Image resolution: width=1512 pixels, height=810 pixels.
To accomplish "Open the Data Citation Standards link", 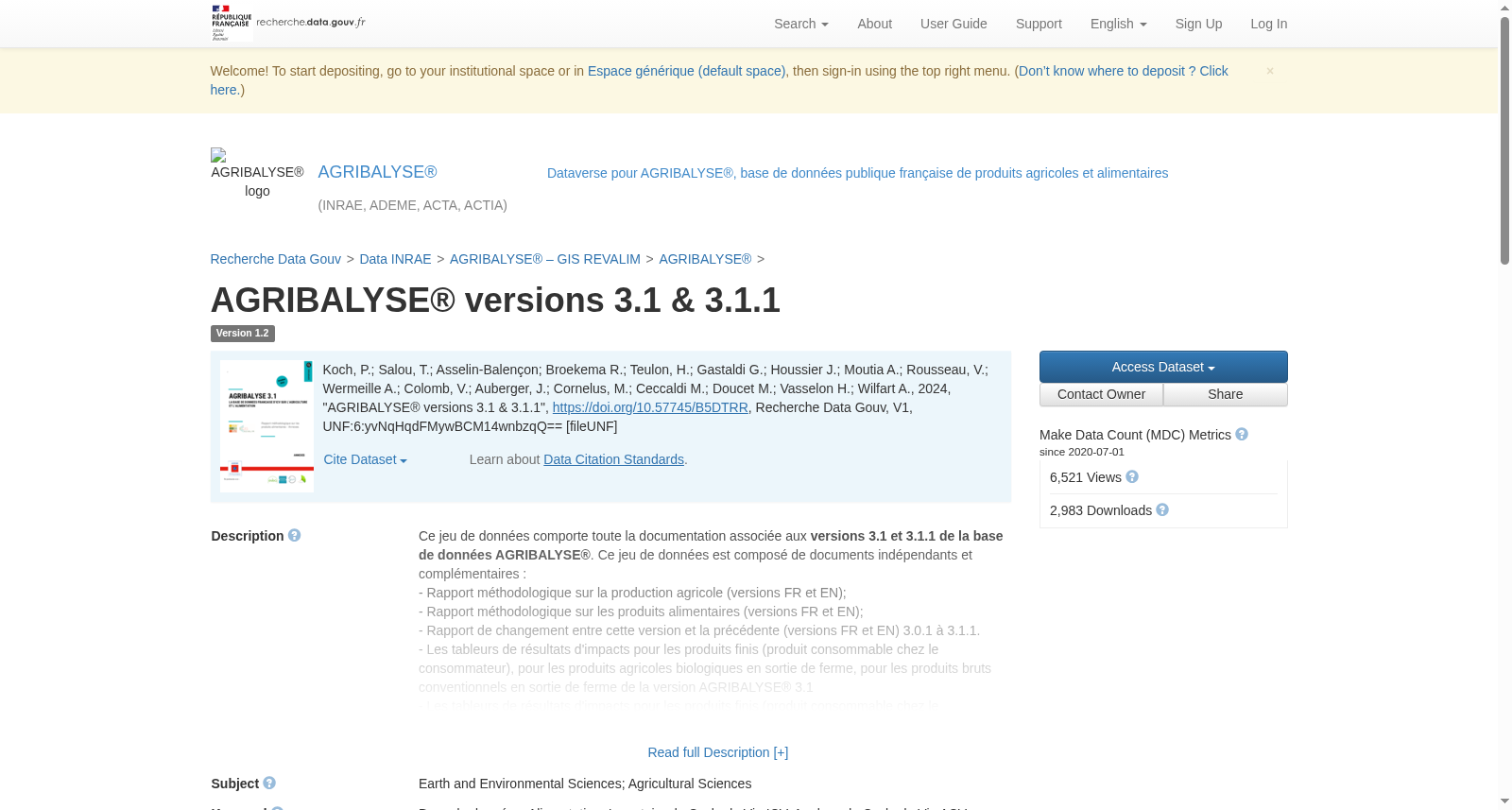I will pyautogui.click(x=613, y=459).
